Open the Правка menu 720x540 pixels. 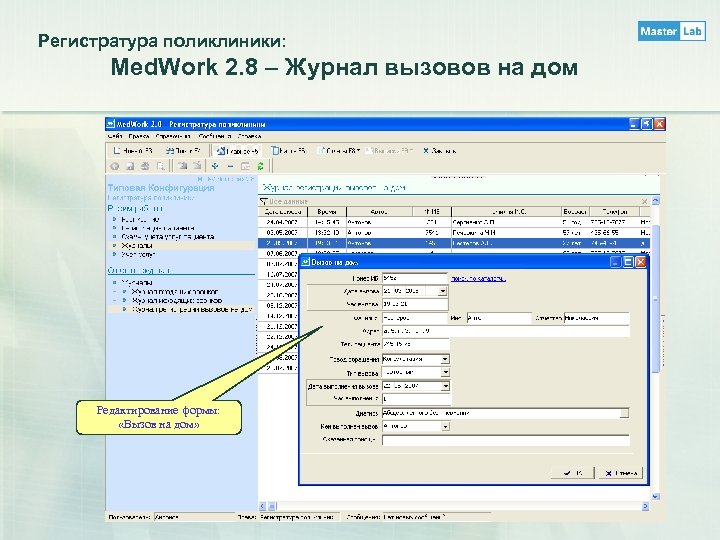tap(139, 136)
